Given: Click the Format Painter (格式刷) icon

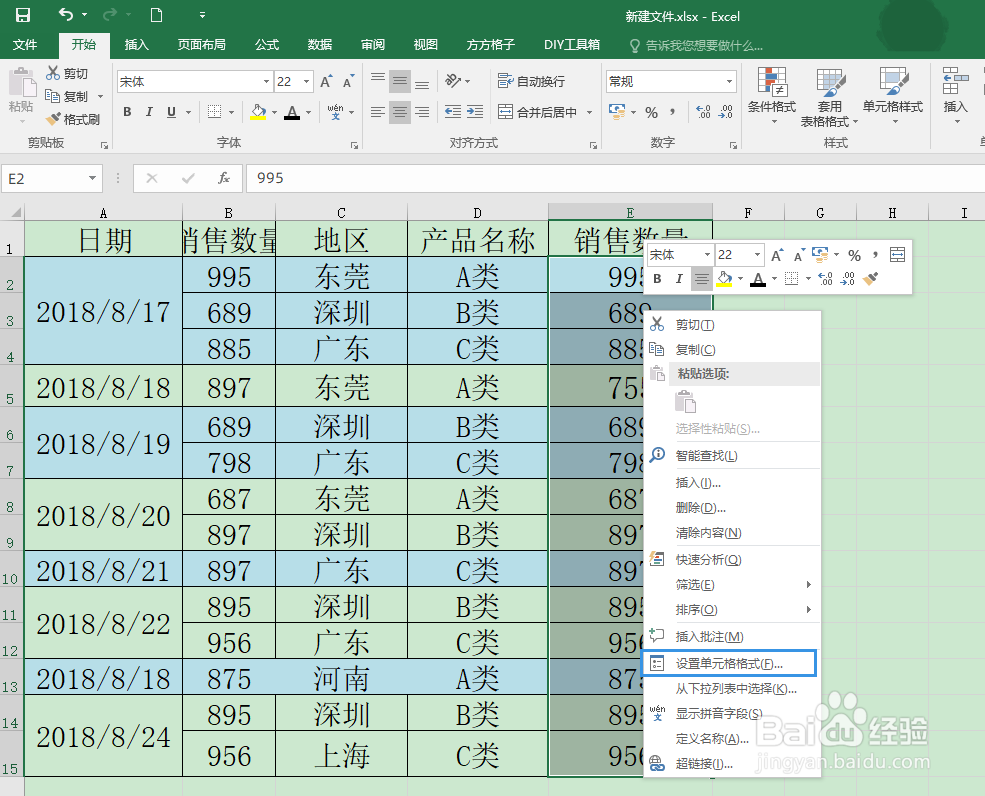Looking at the screenshot, I should pyautogui.click(x=55, y=117).
